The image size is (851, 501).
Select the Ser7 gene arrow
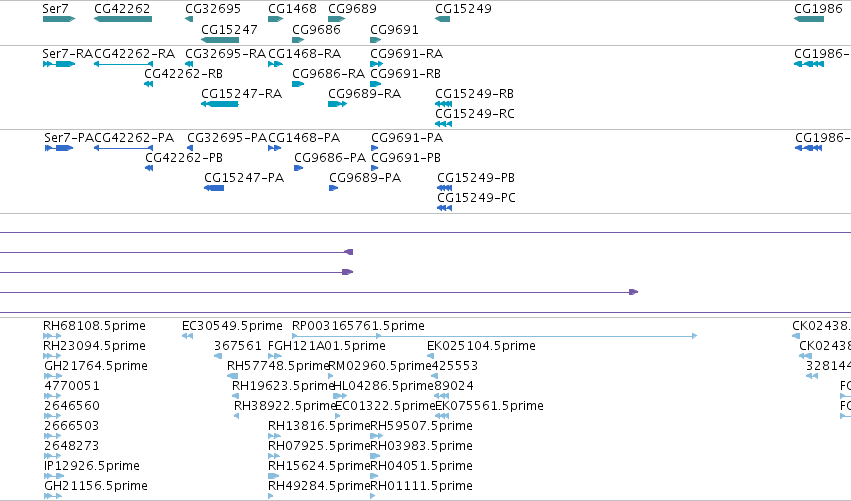(x=59, y=19)
